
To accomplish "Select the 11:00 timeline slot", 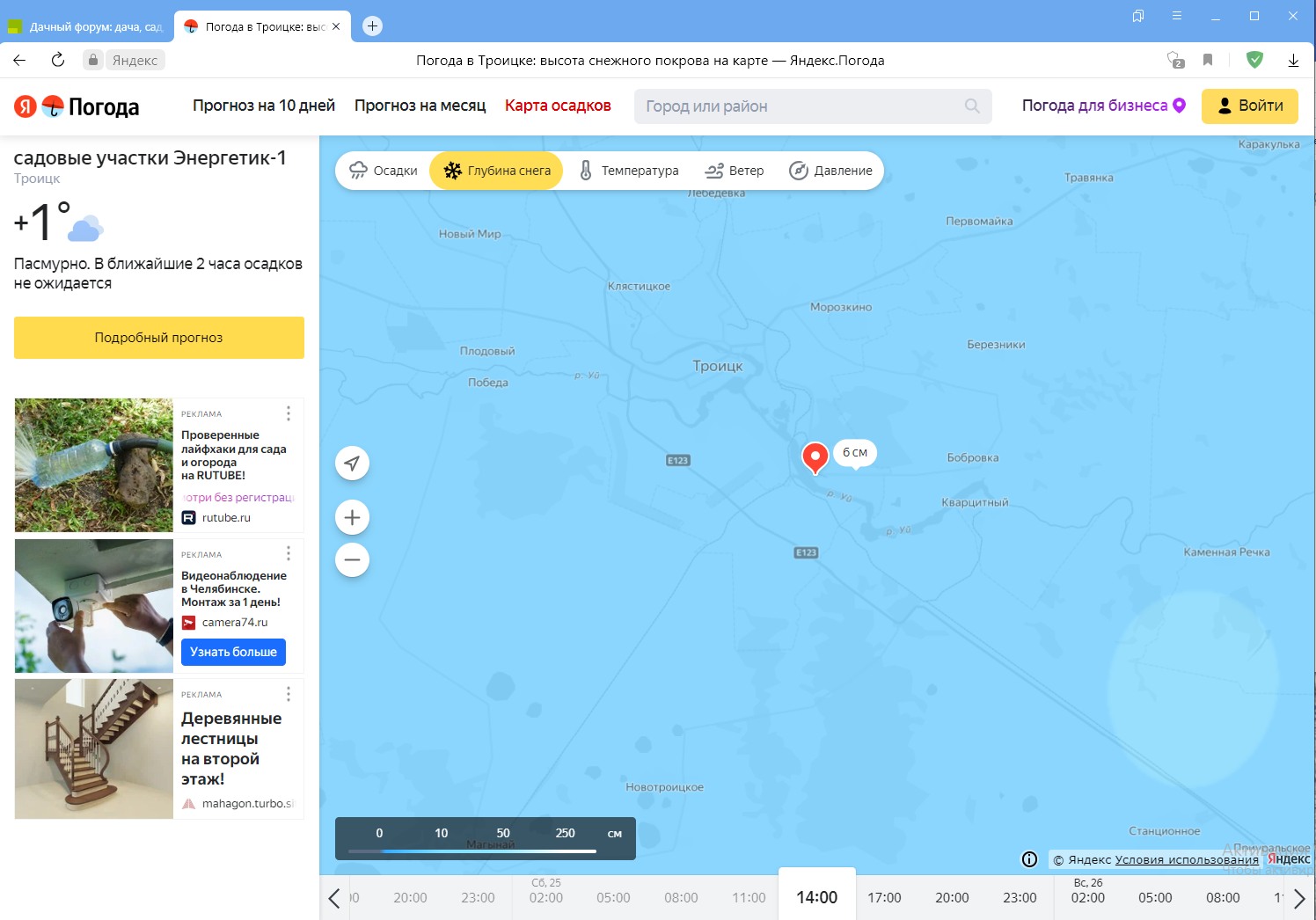I will 749,898.
